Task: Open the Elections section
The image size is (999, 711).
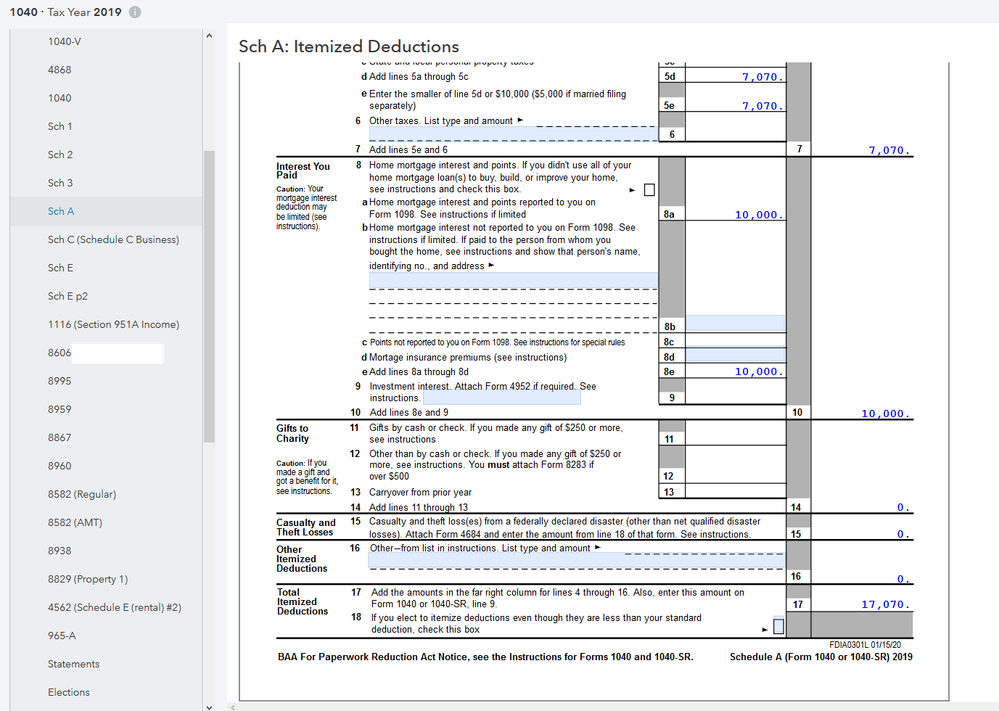Action: click(x=68, y=692)
